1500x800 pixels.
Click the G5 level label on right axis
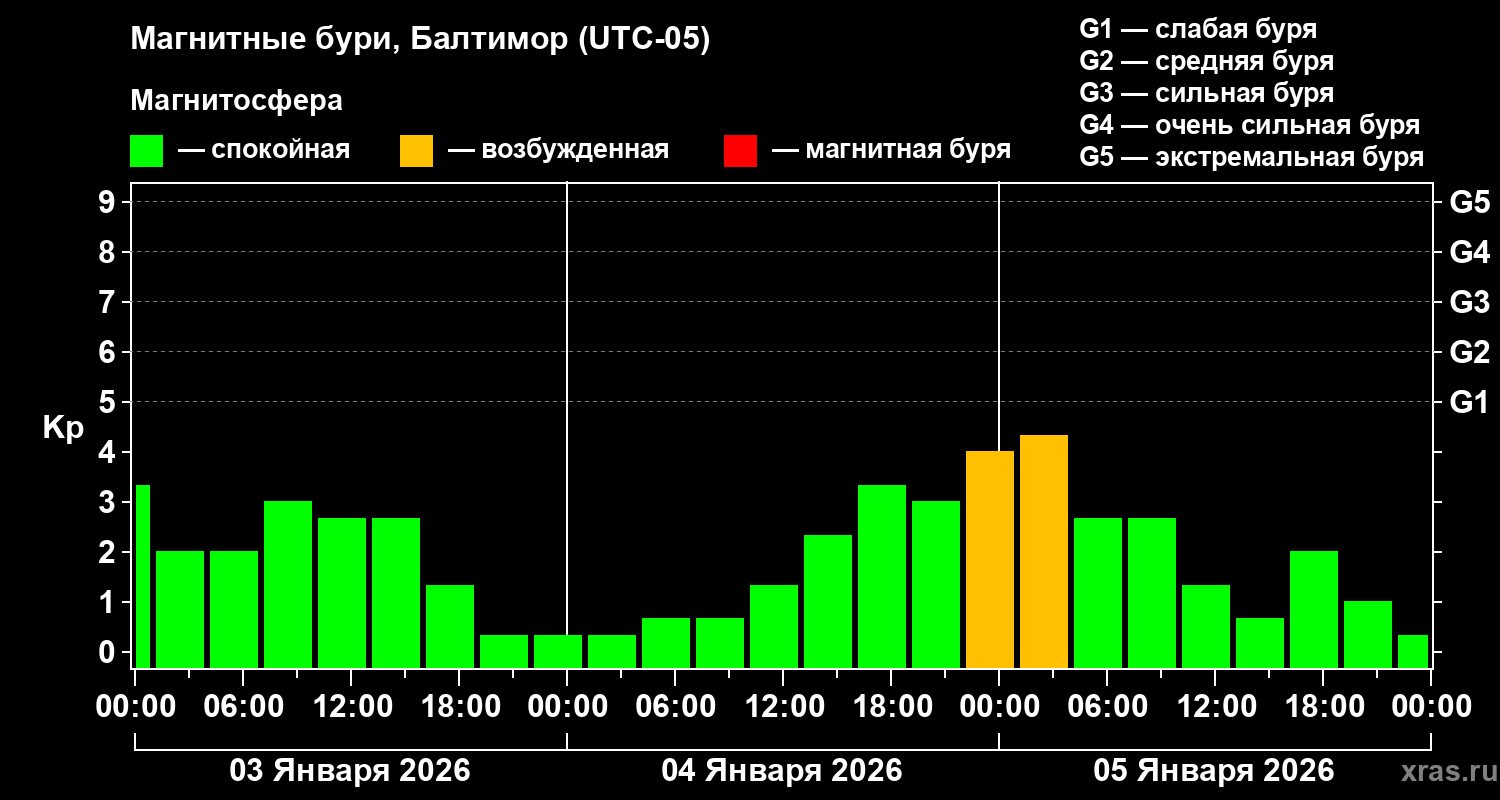[1469, 202]
